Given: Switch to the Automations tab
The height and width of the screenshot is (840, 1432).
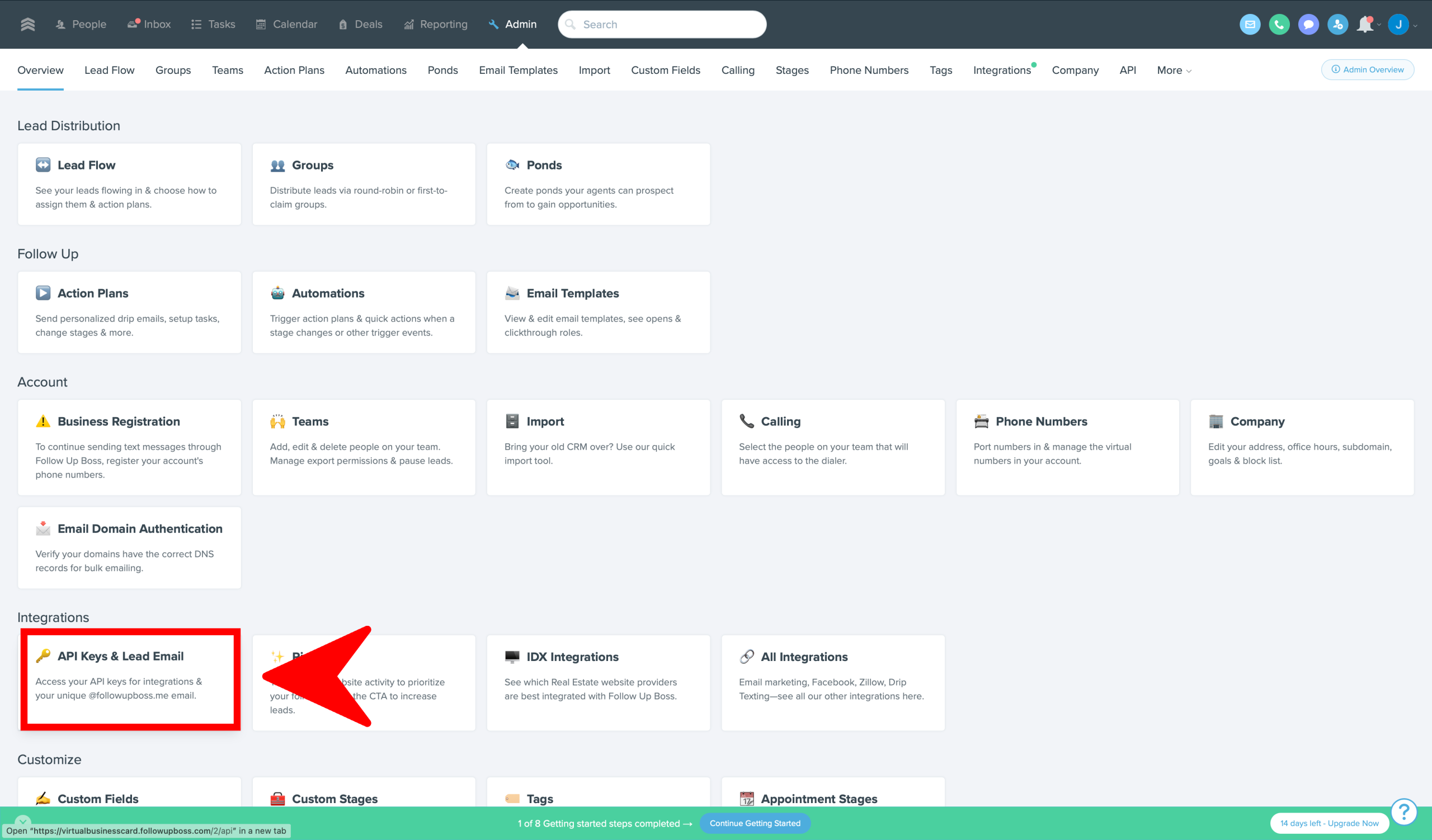Looking at the screenshot, I should [x=375, y=70].
